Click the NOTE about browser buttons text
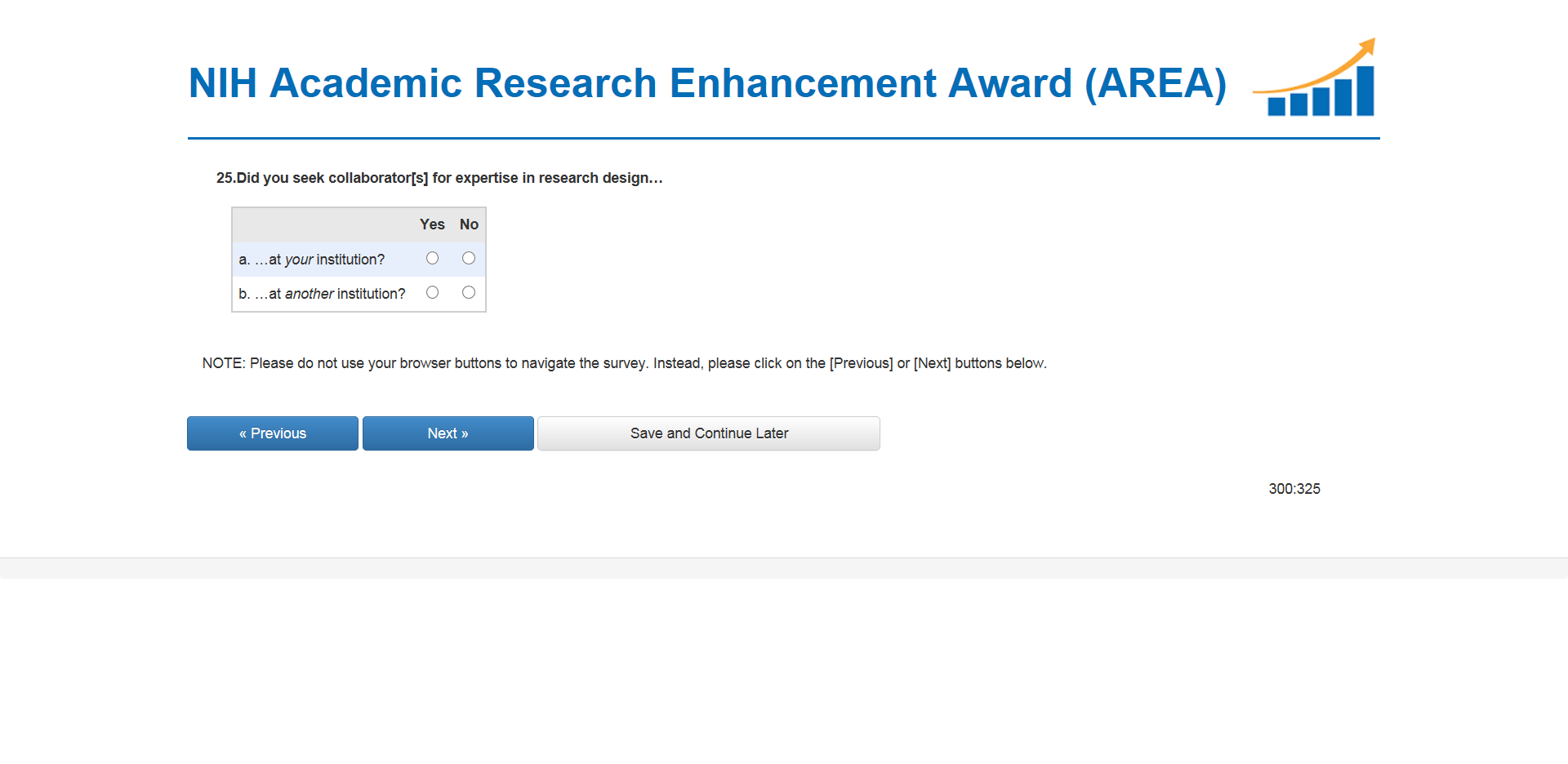Screen dimensions: 1568x764 [624, 363]
